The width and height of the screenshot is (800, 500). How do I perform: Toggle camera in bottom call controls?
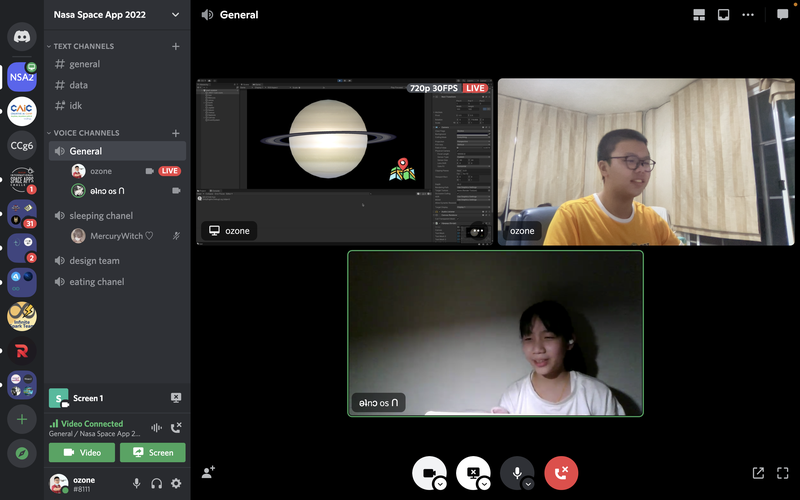pyautogui.click(x=428, y=472)
